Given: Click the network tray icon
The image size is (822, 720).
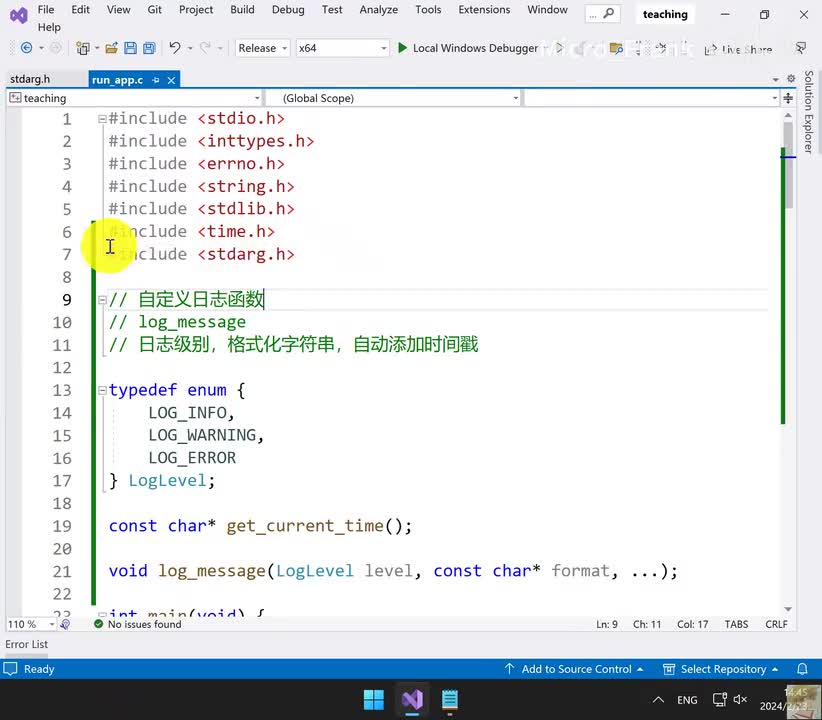Looking at the screenshot, I should click(x=719, y=700).
